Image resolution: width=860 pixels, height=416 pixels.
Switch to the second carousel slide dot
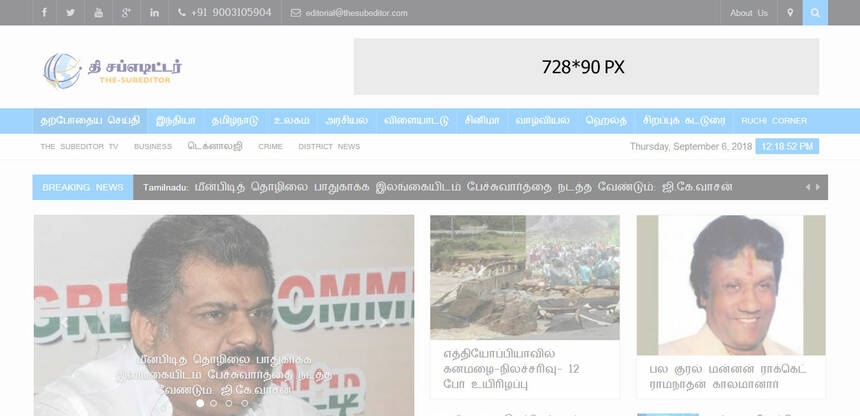214,403
